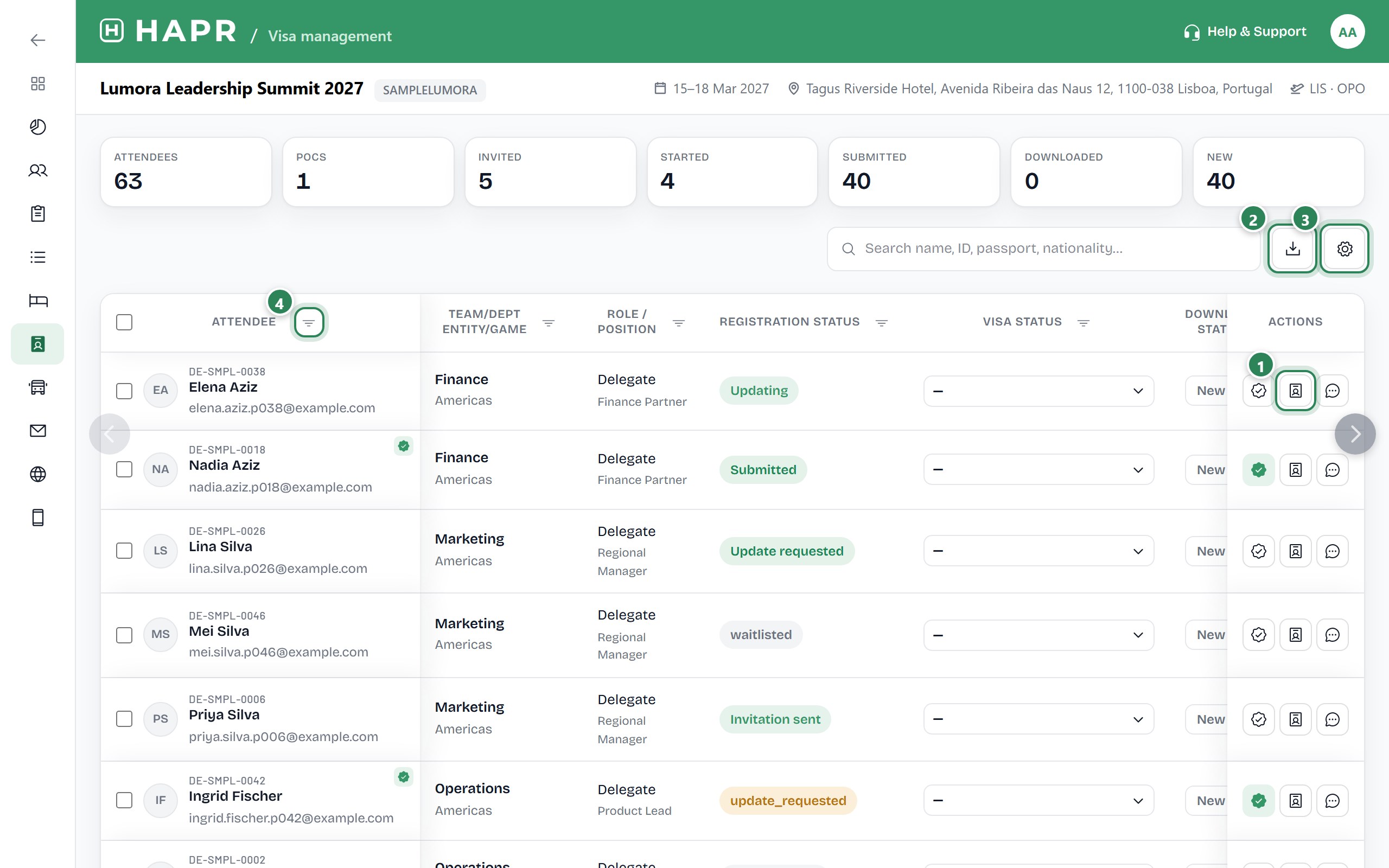Click green verified badge for Nadia Aziz

click(1259, 470)
